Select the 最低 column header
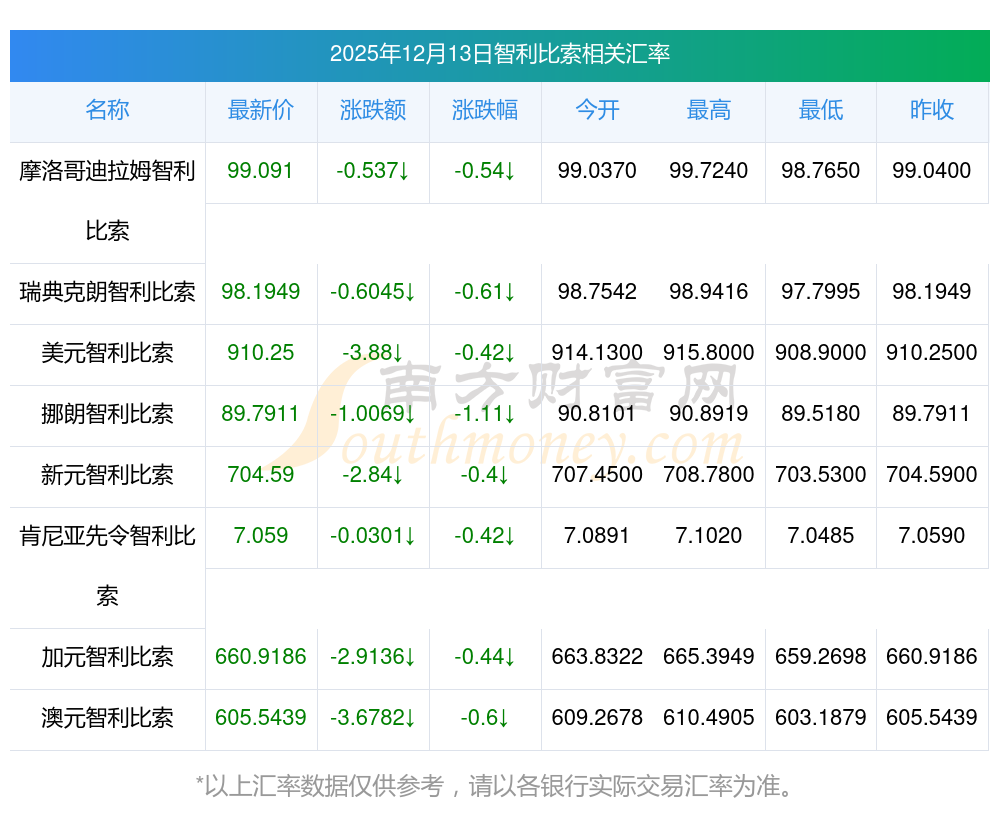 coord(821,110)
